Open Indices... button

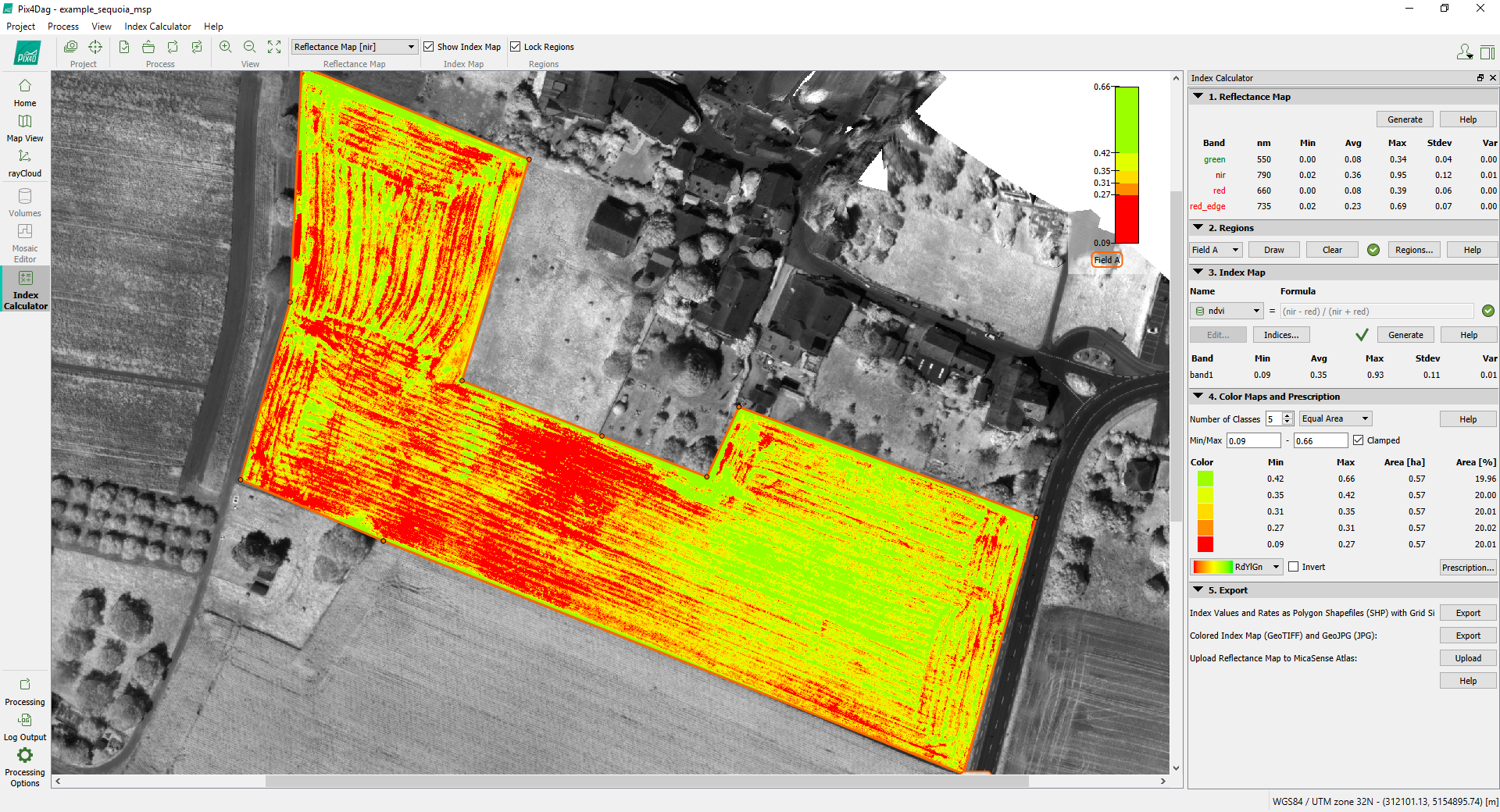(1281, 335)
